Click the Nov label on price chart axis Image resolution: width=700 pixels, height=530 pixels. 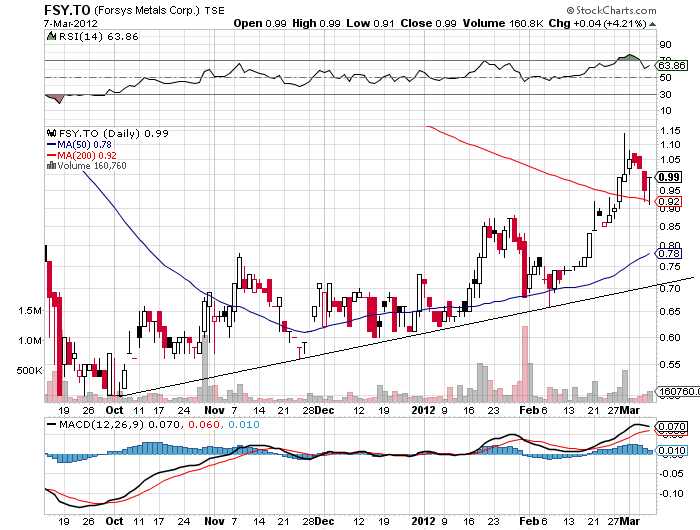tap(214, 410)
